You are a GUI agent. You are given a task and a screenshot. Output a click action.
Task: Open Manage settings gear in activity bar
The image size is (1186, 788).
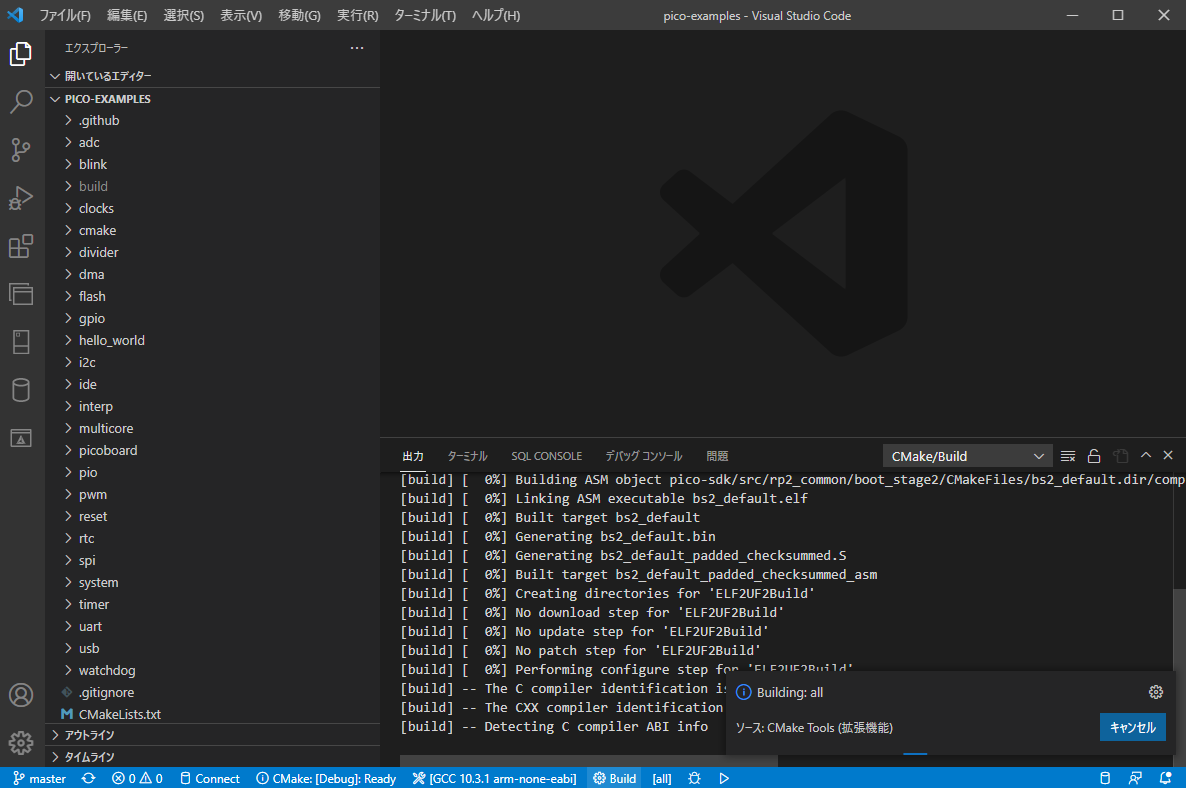point(21,743)
